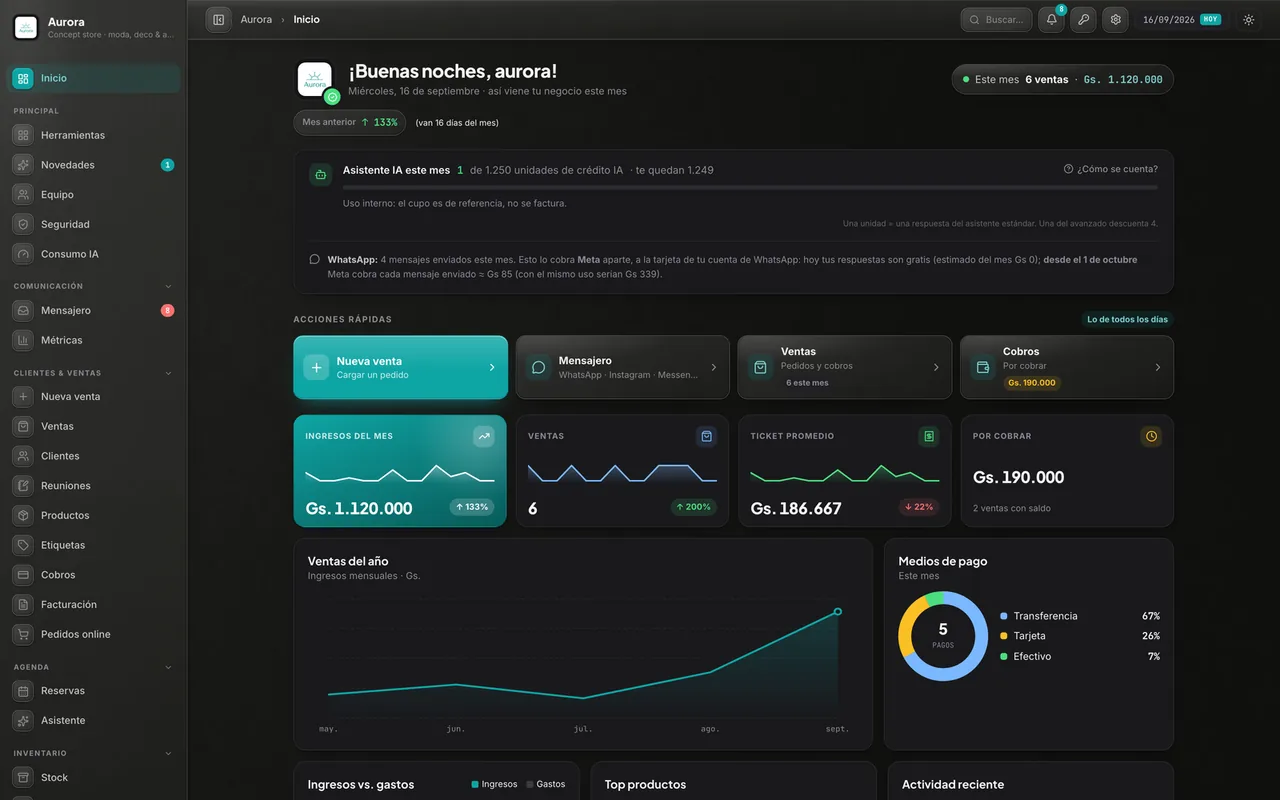This screenshot has width=1280, height=800.
Task: Toggle the sidebar collapse icon
Action: click(x=218, y=20)
